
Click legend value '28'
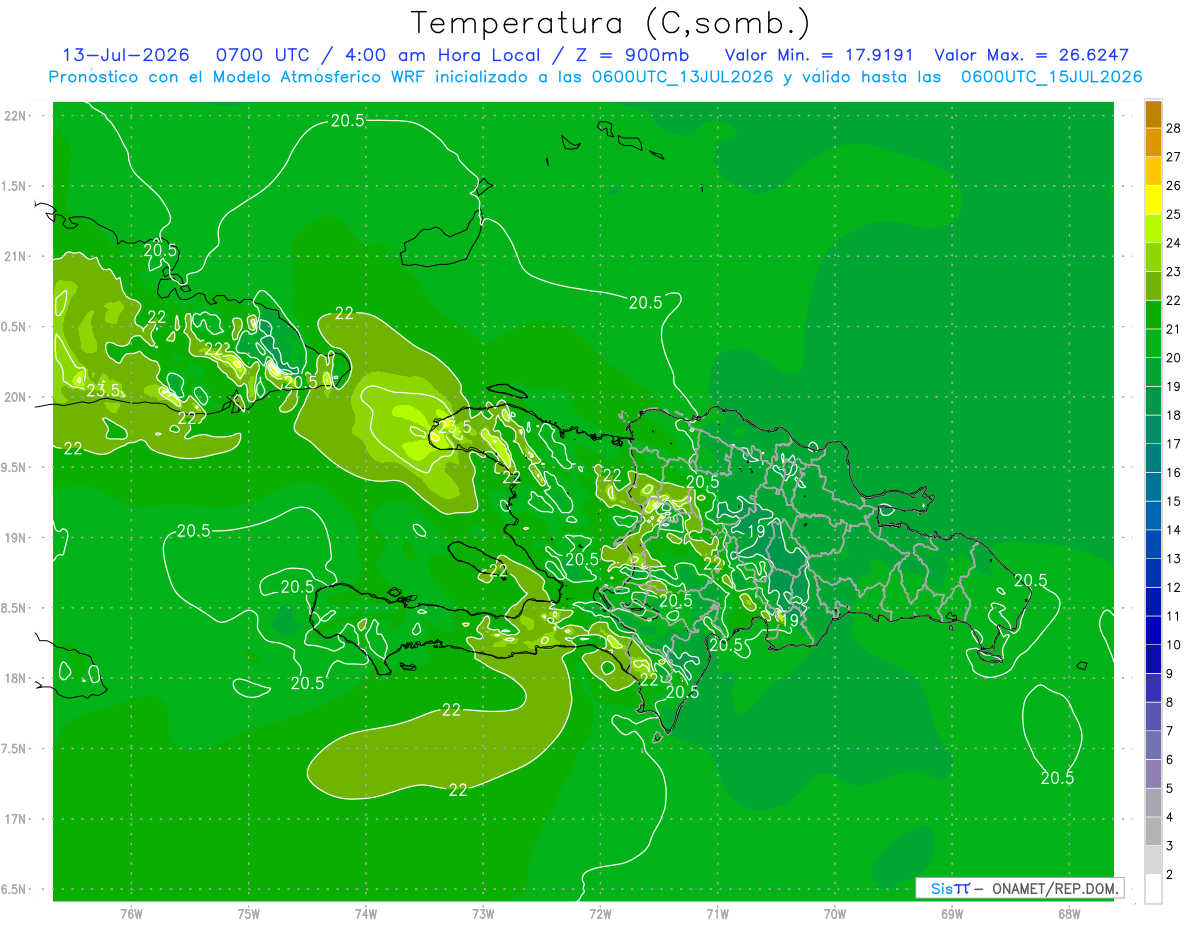coord(1174,128)
